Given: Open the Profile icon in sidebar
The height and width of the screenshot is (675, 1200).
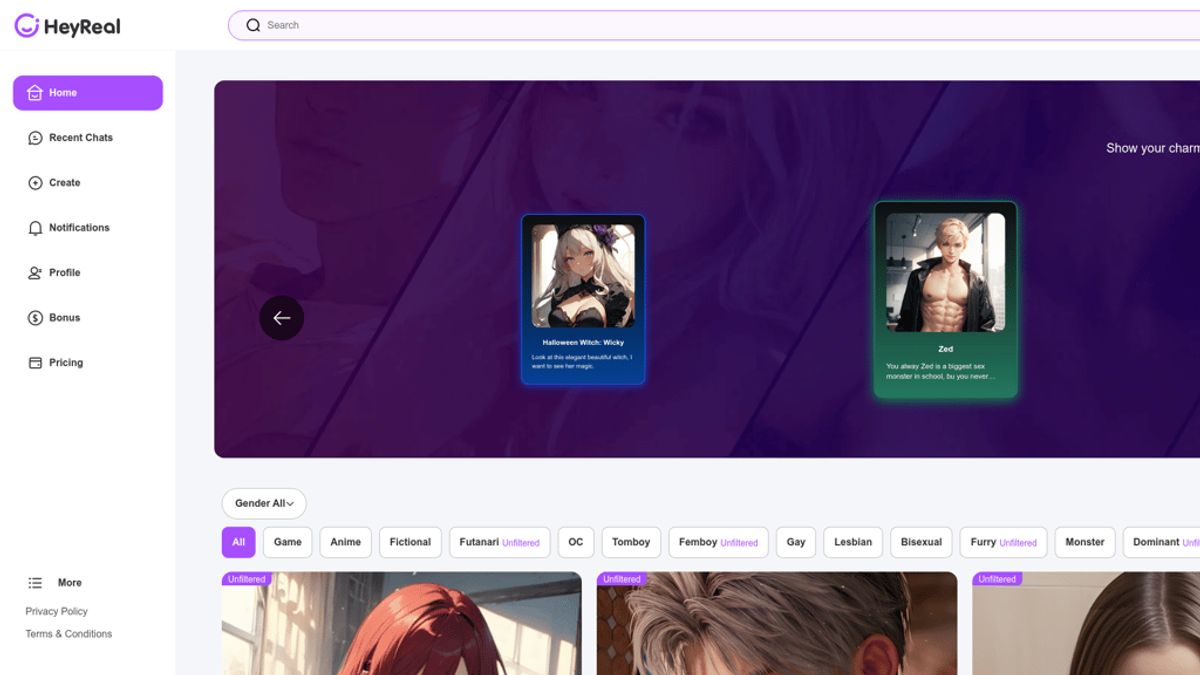Looking at the screenshot, I should [x=35, y=273].
